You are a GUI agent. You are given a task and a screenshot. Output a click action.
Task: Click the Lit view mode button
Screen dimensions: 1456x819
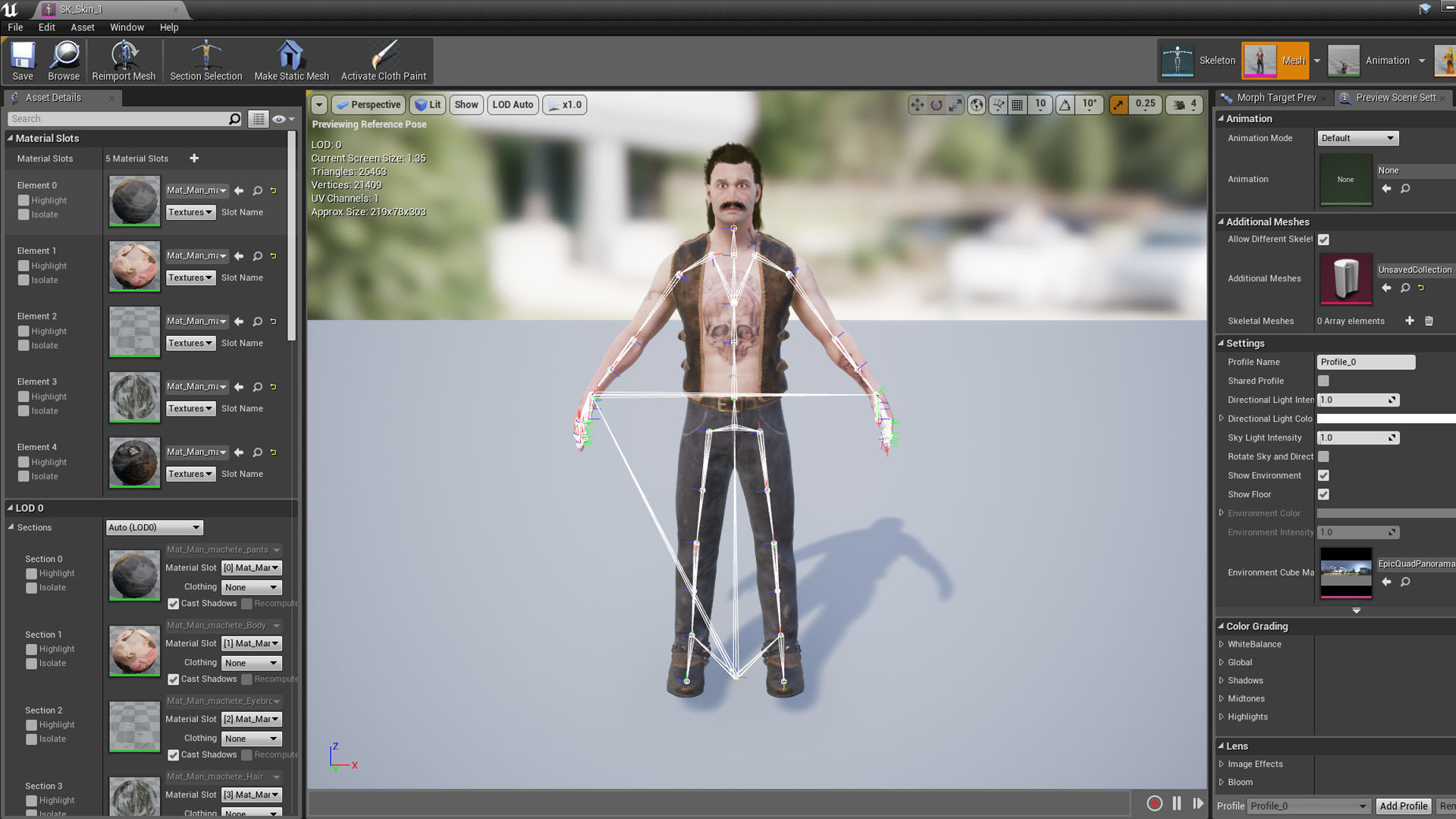pyautogui.click(x=428, y=105)
